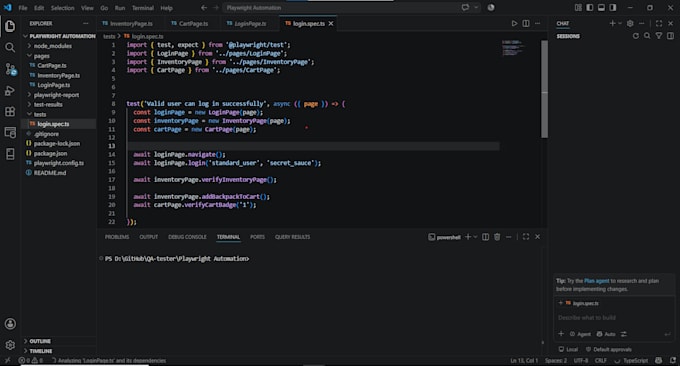Open the Terminal menu
The image size is (680, 366).
143,8
